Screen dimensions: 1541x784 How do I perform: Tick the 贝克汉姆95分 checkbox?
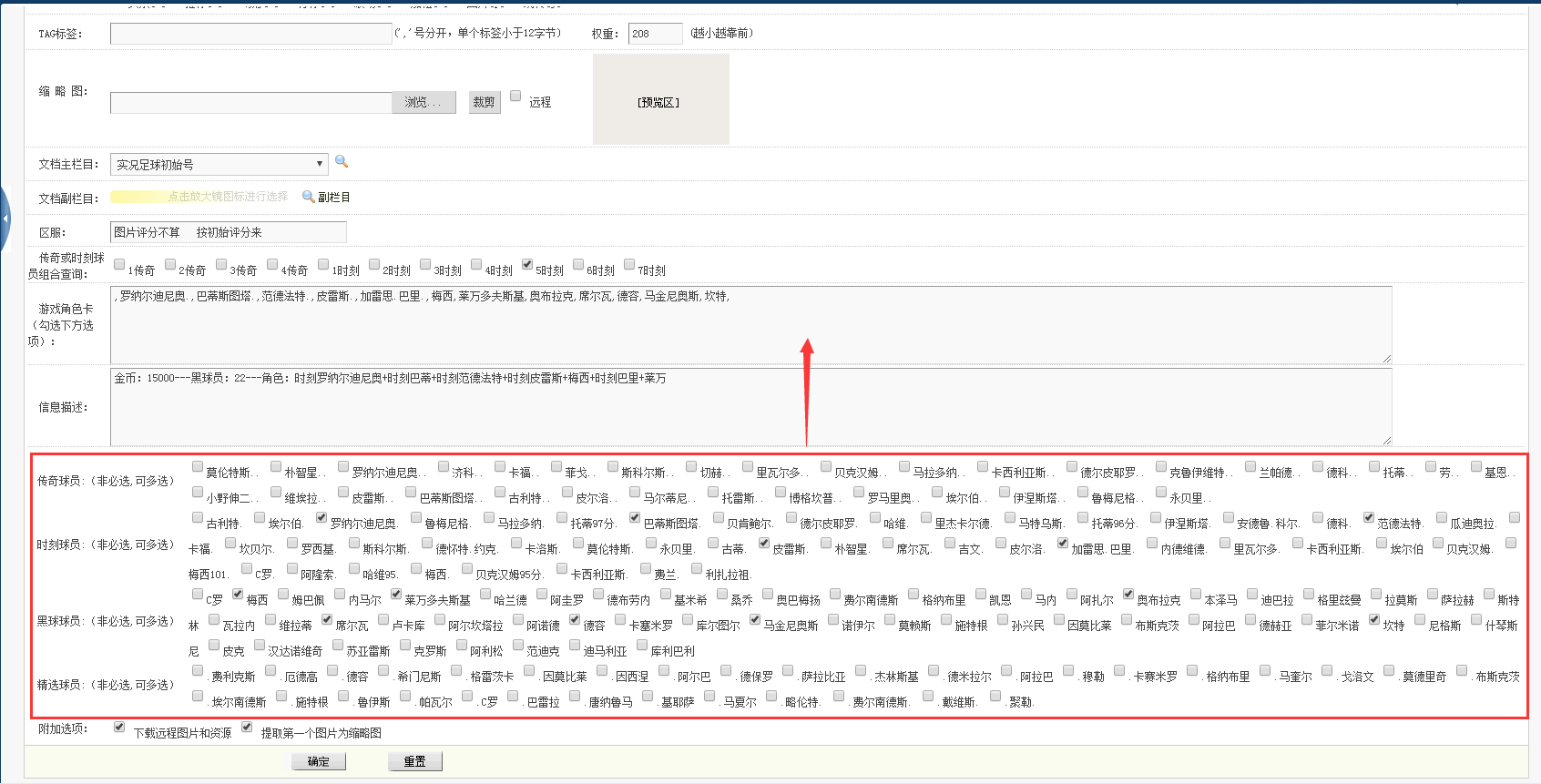coord(467,568)
